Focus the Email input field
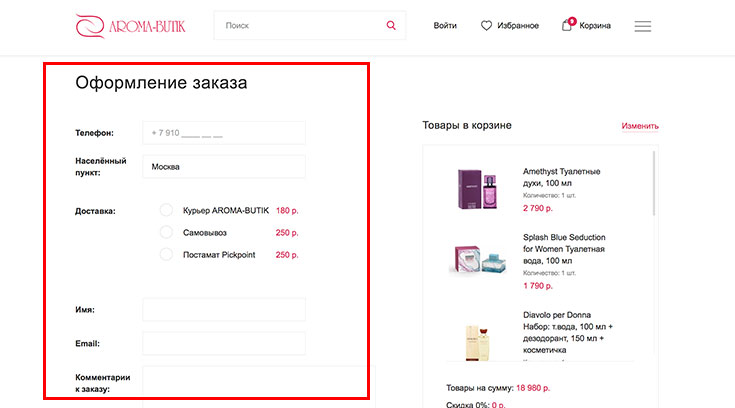735x408 pixels. 224,344
